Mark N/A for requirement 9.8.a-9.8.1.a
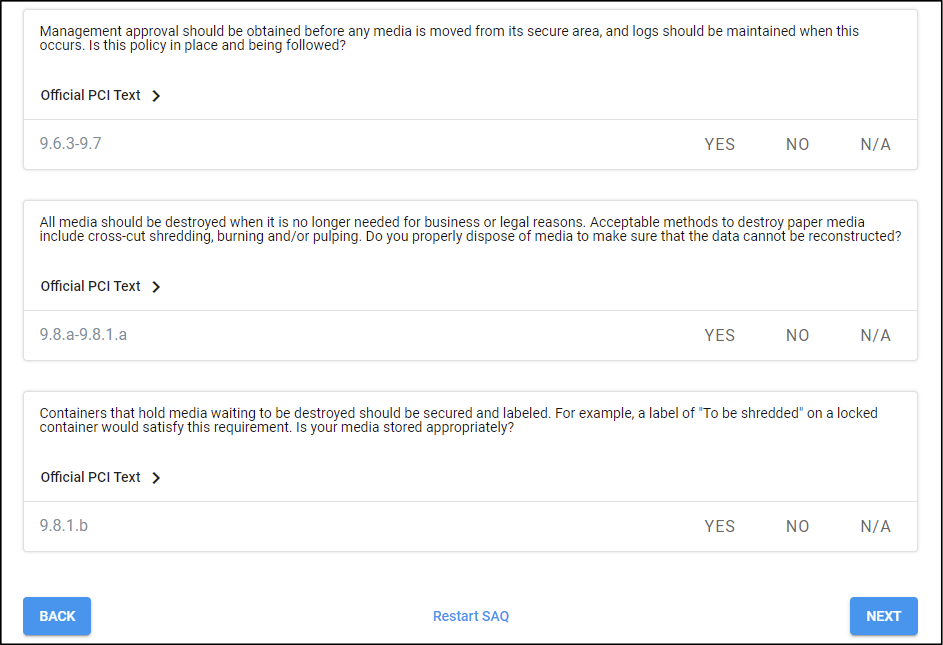 (x=875, y=335)
